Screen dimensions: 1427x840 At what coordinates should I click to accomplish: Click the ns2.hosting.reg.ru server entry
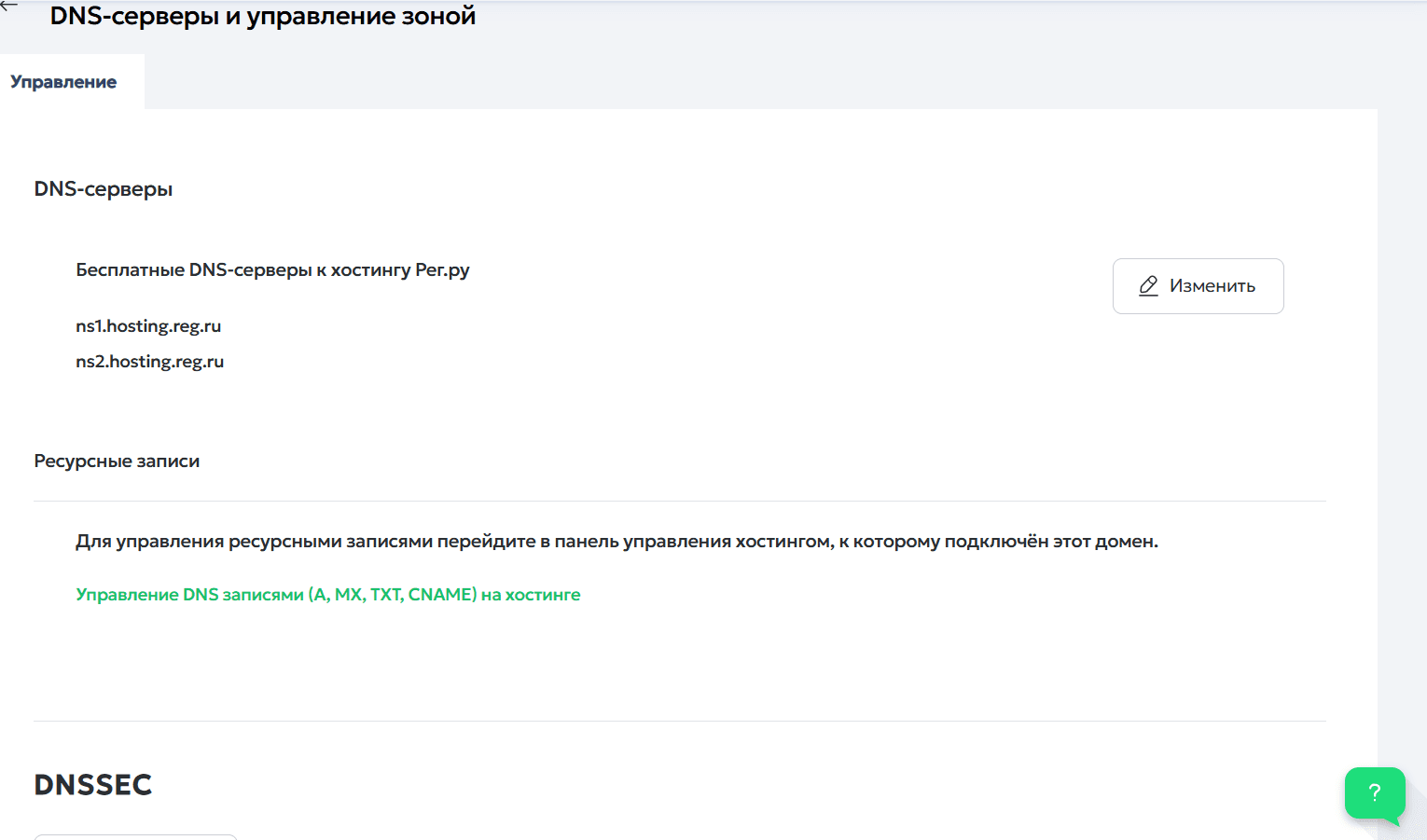point(149,362)
